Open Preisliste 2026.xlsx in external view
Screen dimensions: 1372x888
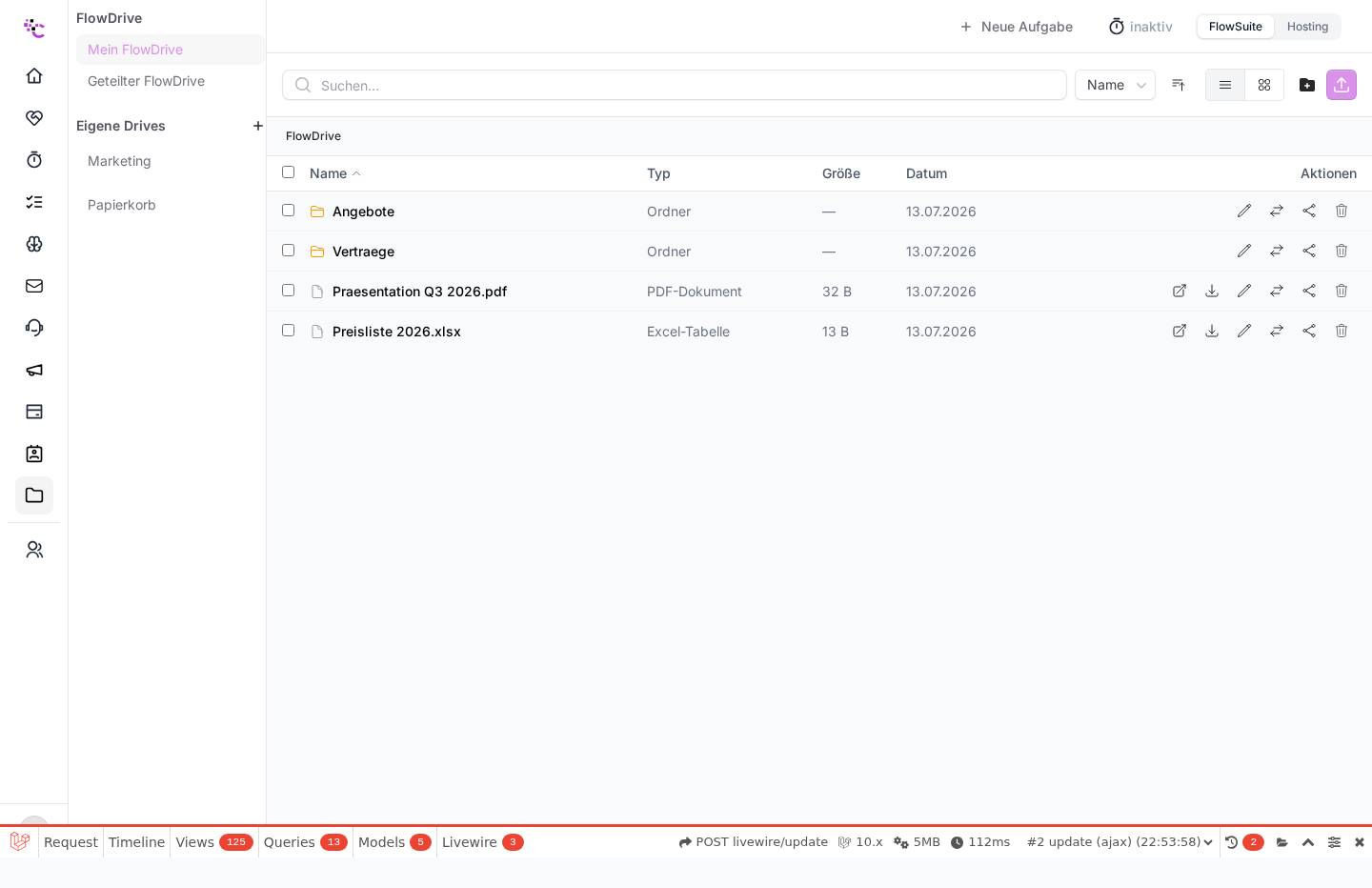tap(1180, 331)
